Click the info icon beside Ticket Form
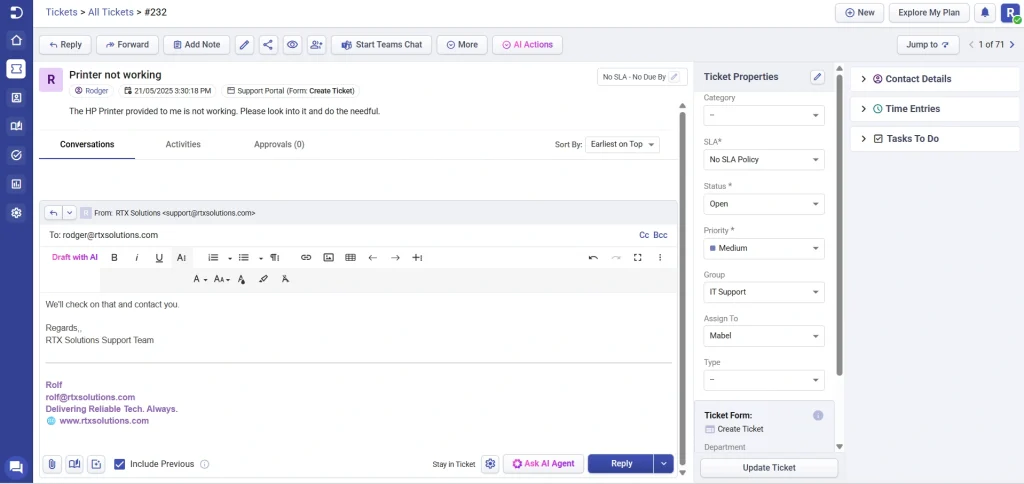Screen dimensions: 1024x484 pos(818,415)
